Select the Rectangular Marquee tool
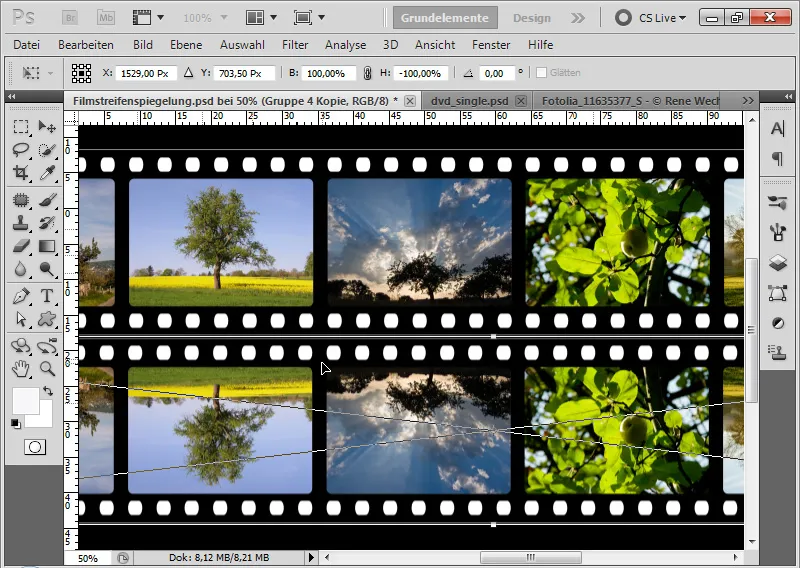 pyautogui.click(x=20, y=127)
